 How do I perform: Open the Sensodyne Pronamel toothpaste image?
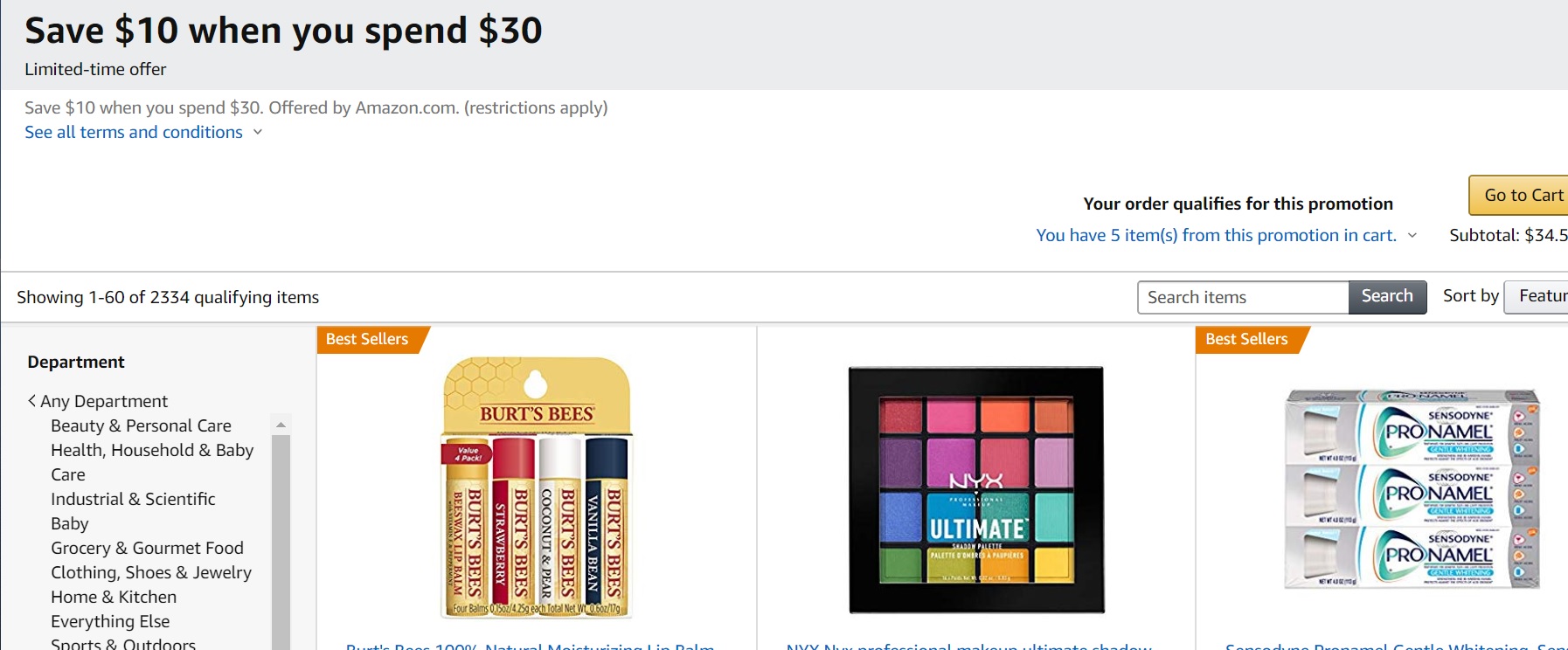click(1412, 489)
